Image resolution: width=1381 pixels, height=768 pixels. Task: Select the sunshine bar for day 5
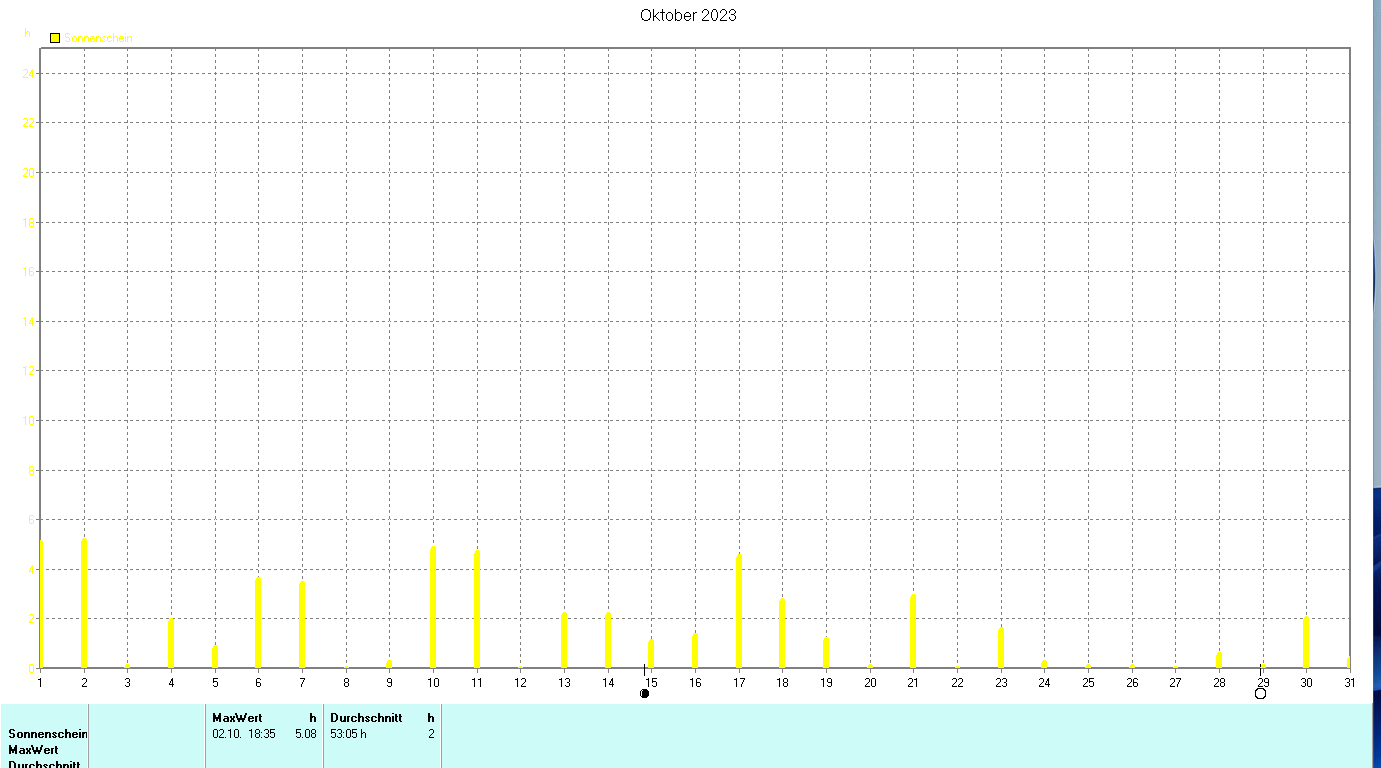point(215,657)
